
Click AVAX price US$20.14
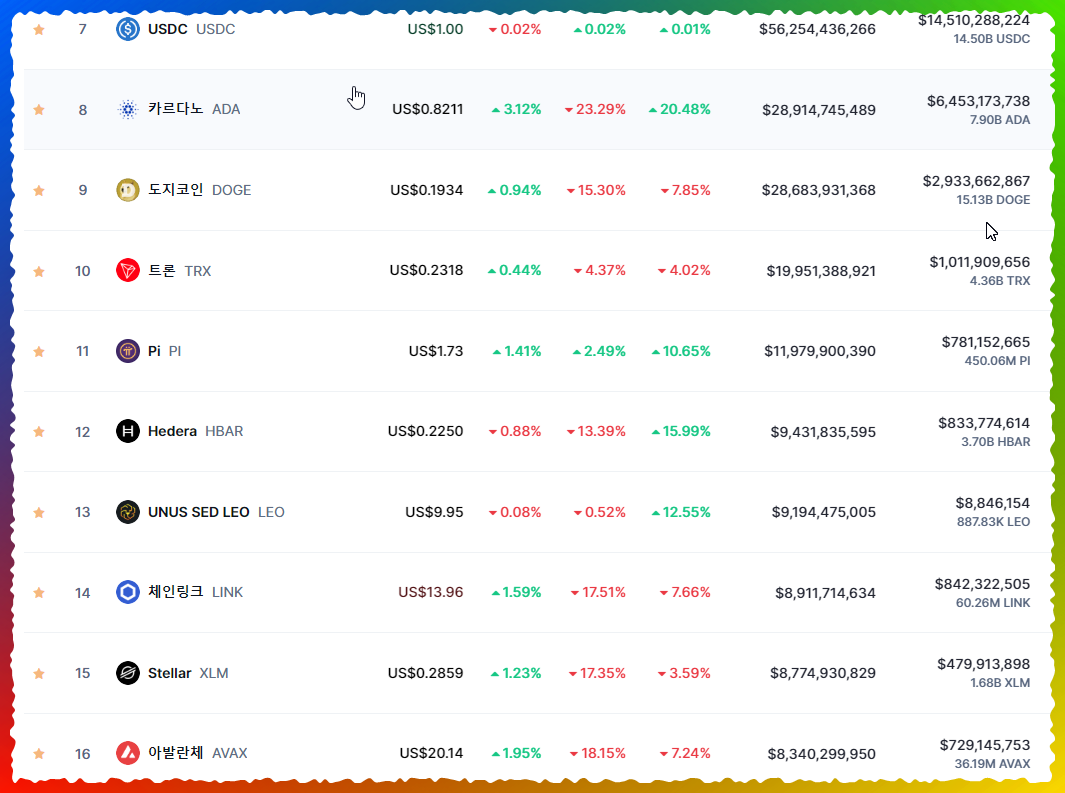431,753
